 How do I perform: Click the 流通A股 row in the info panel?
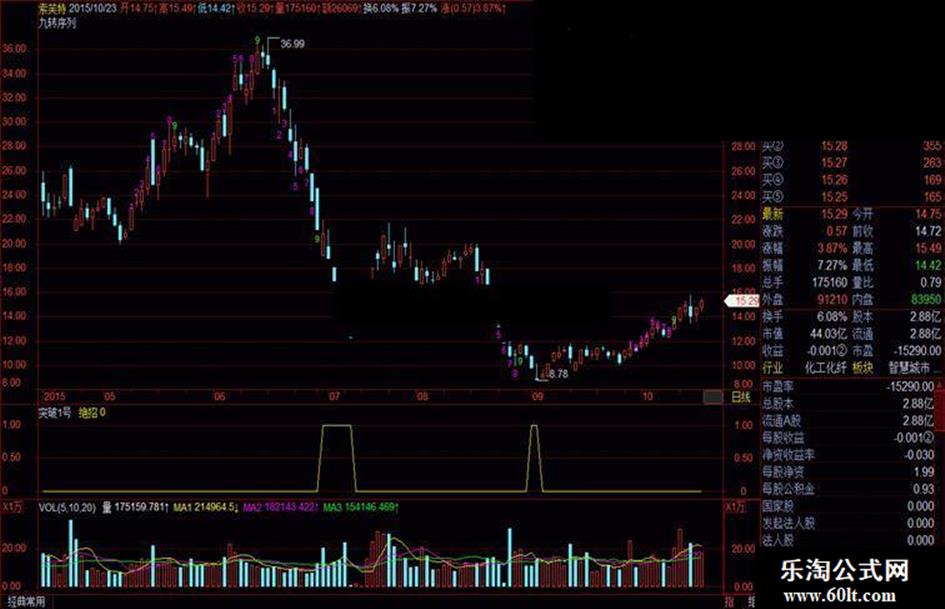(848, 420)
